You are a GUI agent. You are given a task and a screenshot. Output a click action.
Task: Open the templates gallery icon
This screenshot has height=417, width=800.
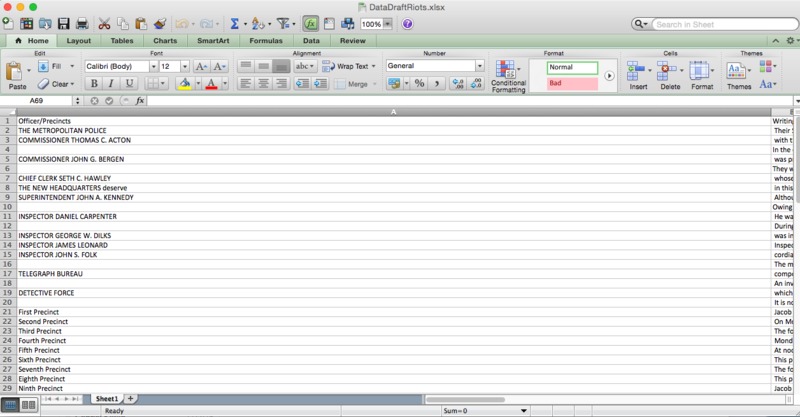click(x=27, y=23)
